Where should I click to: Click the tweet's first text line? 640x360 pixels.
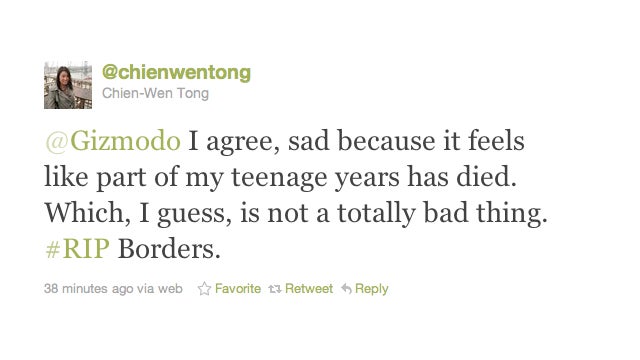click(284, 141)
